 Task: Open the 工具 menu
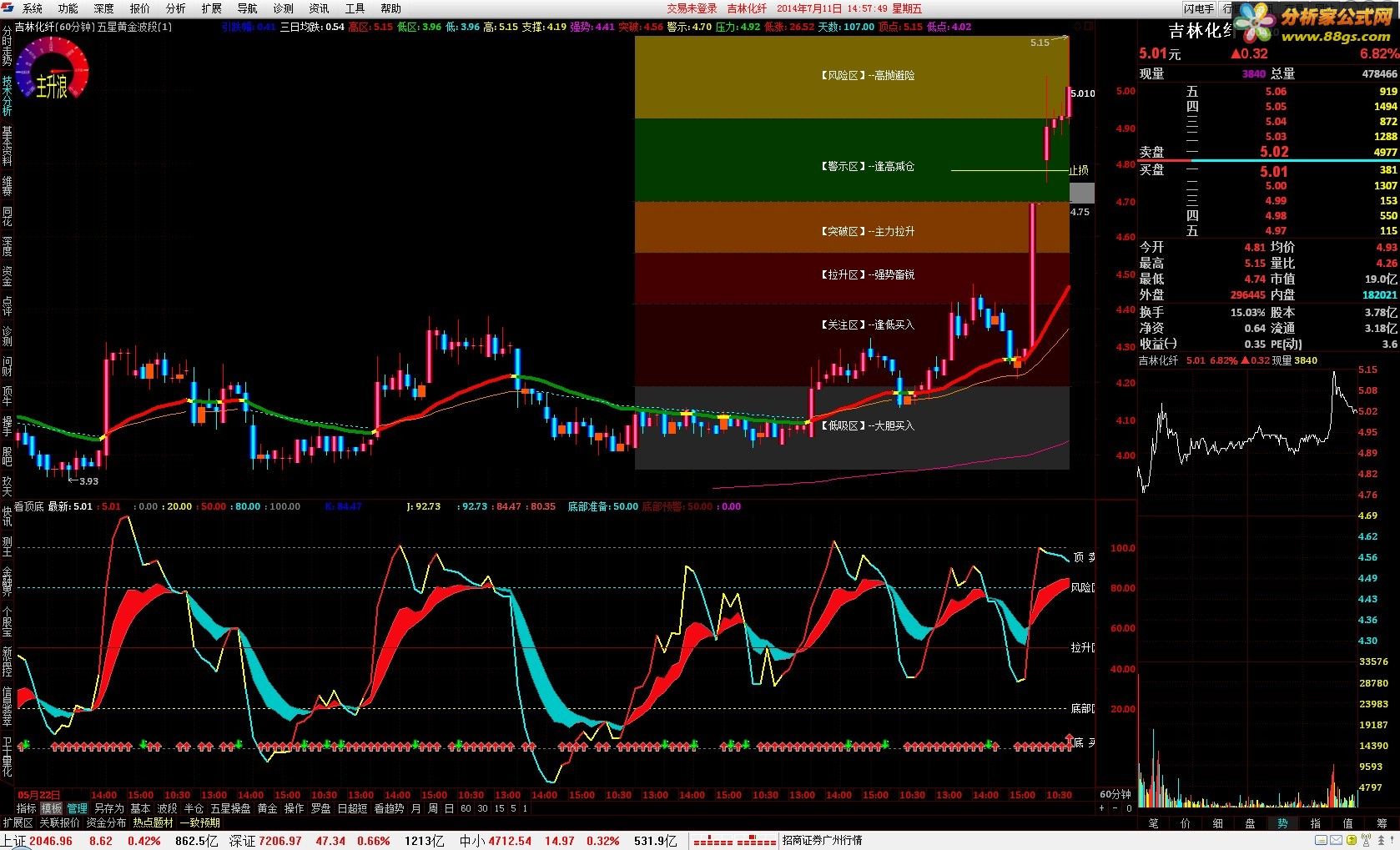pyautogui.click(x=355, y=8)
